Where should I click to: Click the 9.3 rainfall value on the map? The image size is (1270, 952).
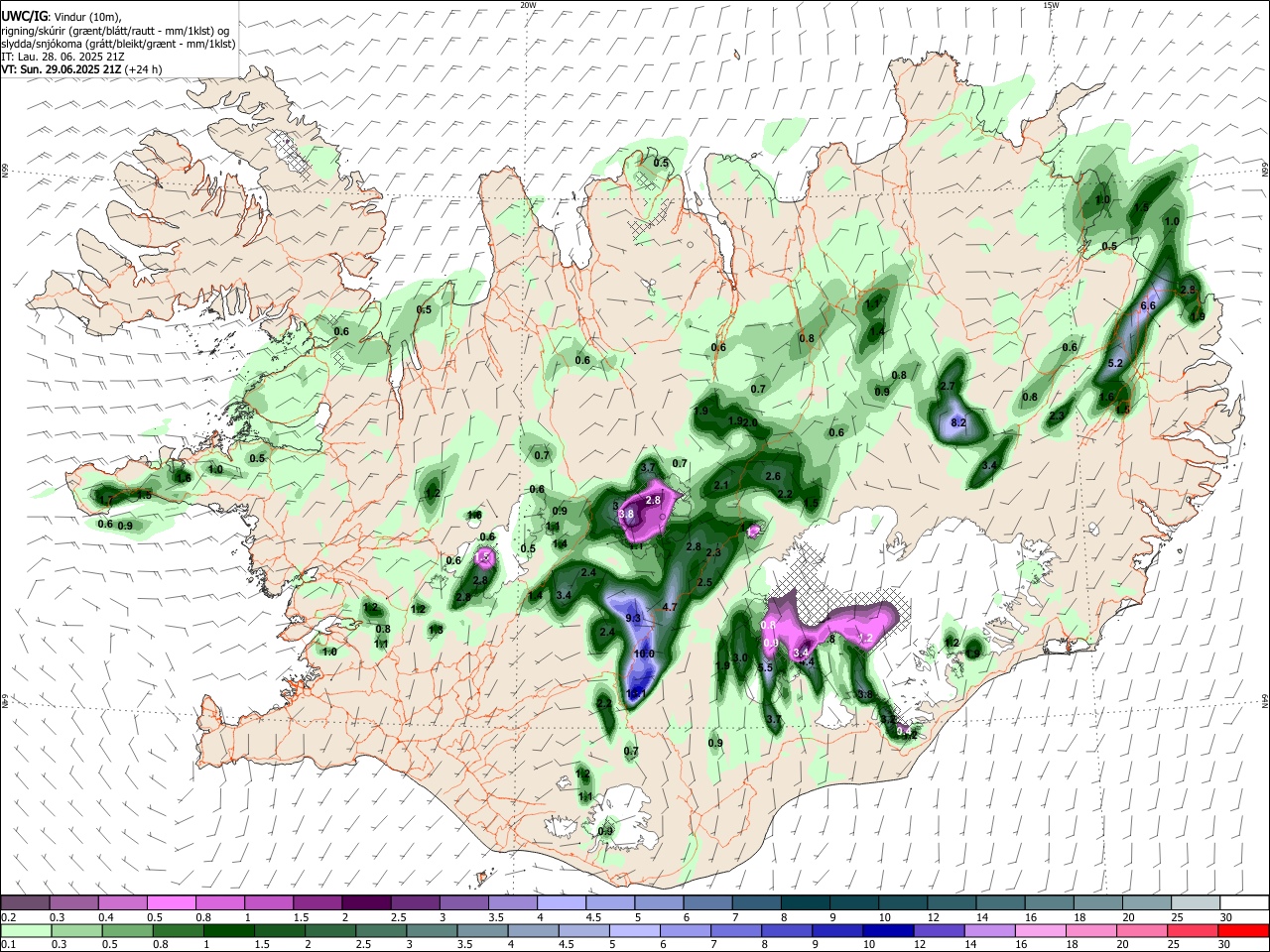[633, 618]
